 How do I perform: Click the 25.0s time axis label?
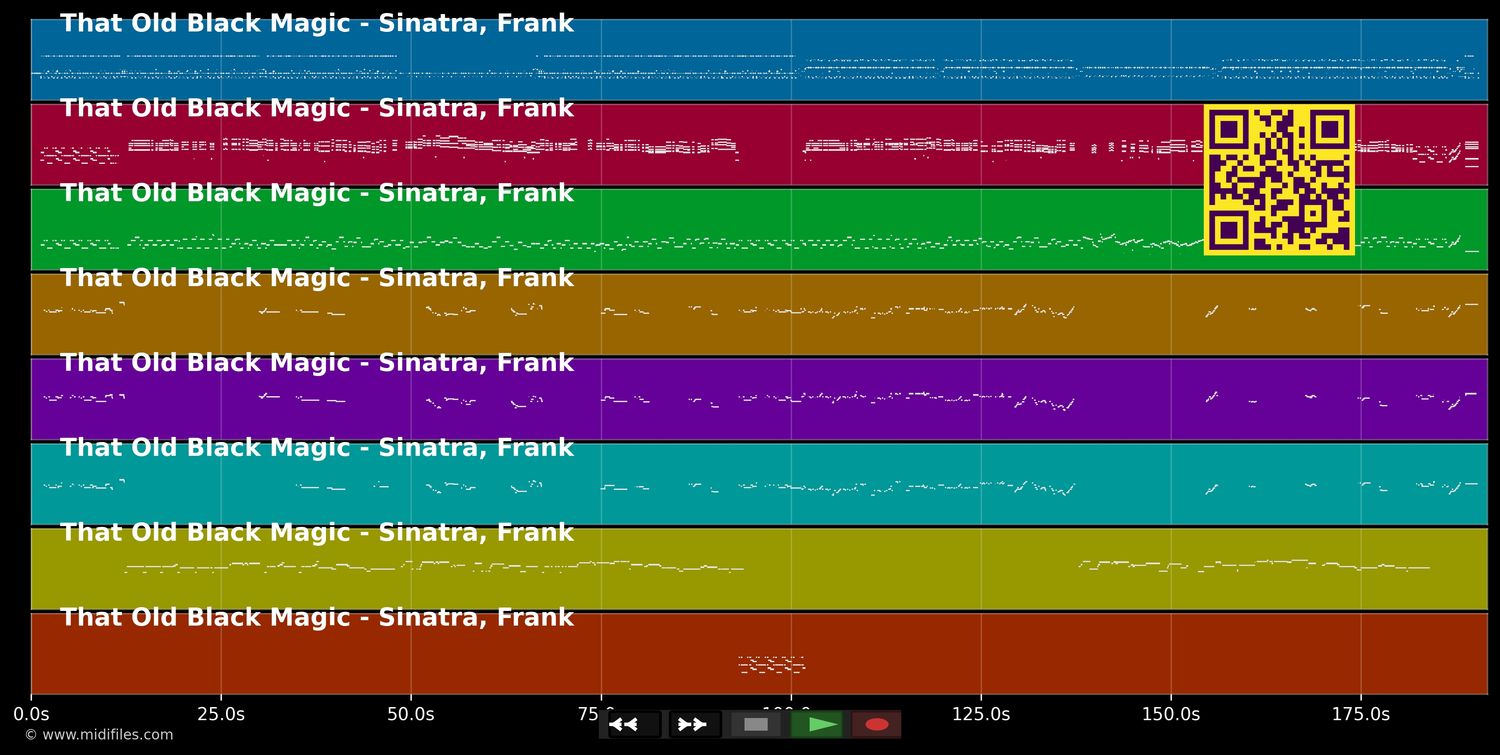pos(221,714)
